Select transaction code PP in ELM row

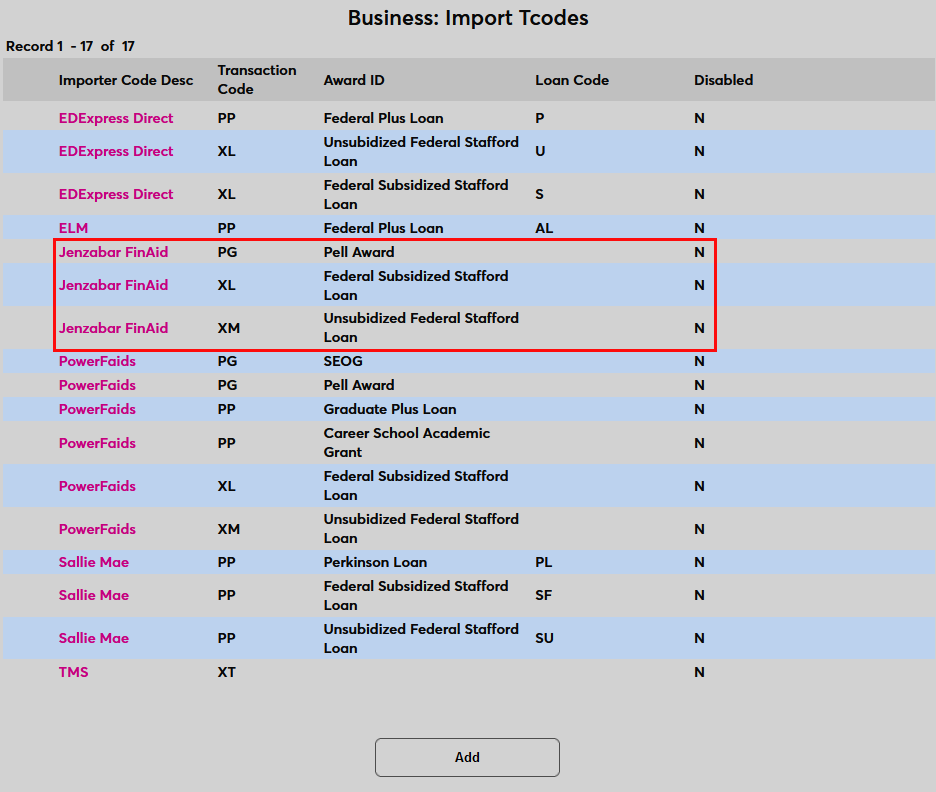[226, 228]
